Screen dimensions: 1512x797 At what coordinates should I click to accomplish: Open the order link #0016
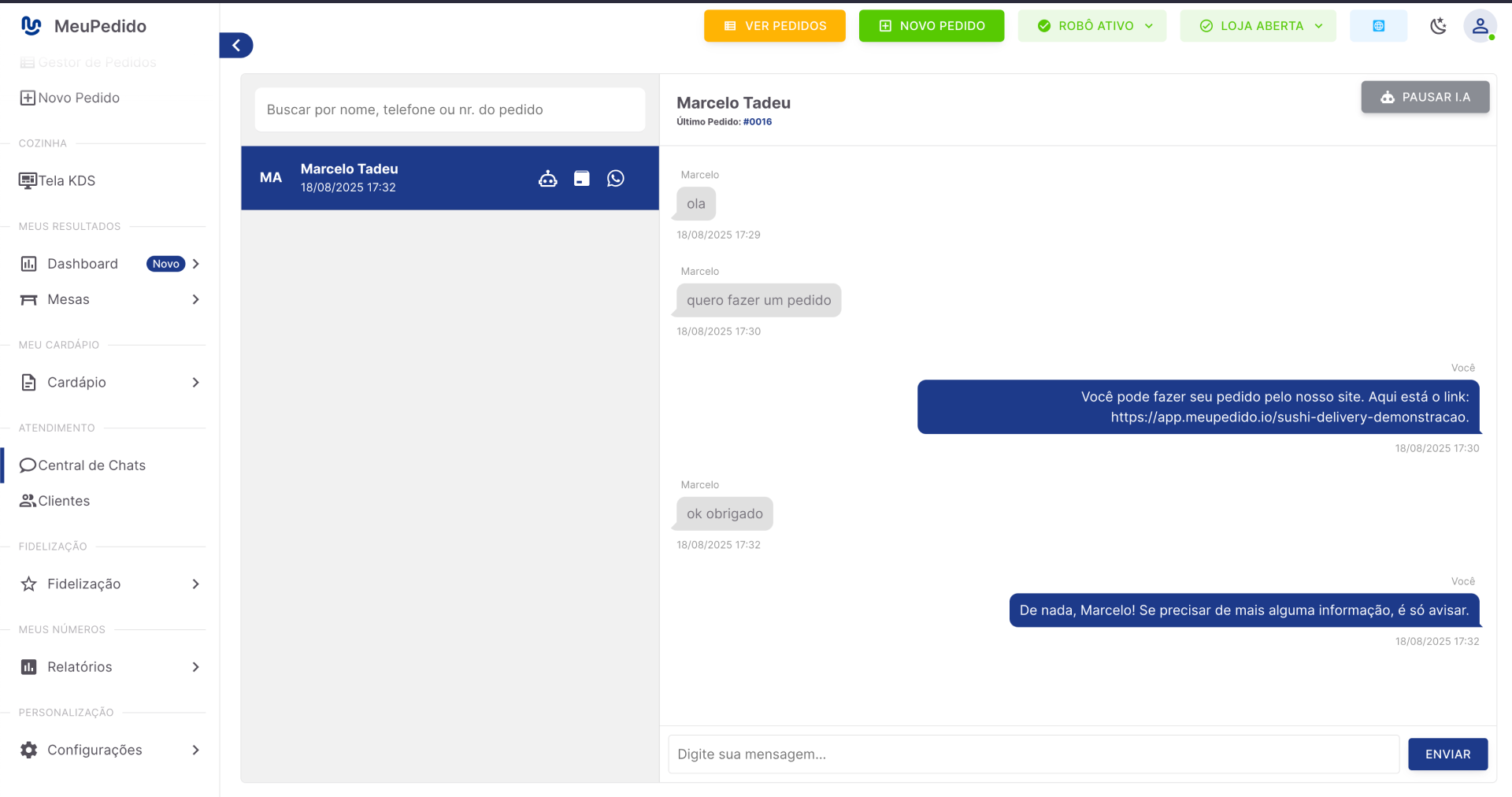click(757, 121)
